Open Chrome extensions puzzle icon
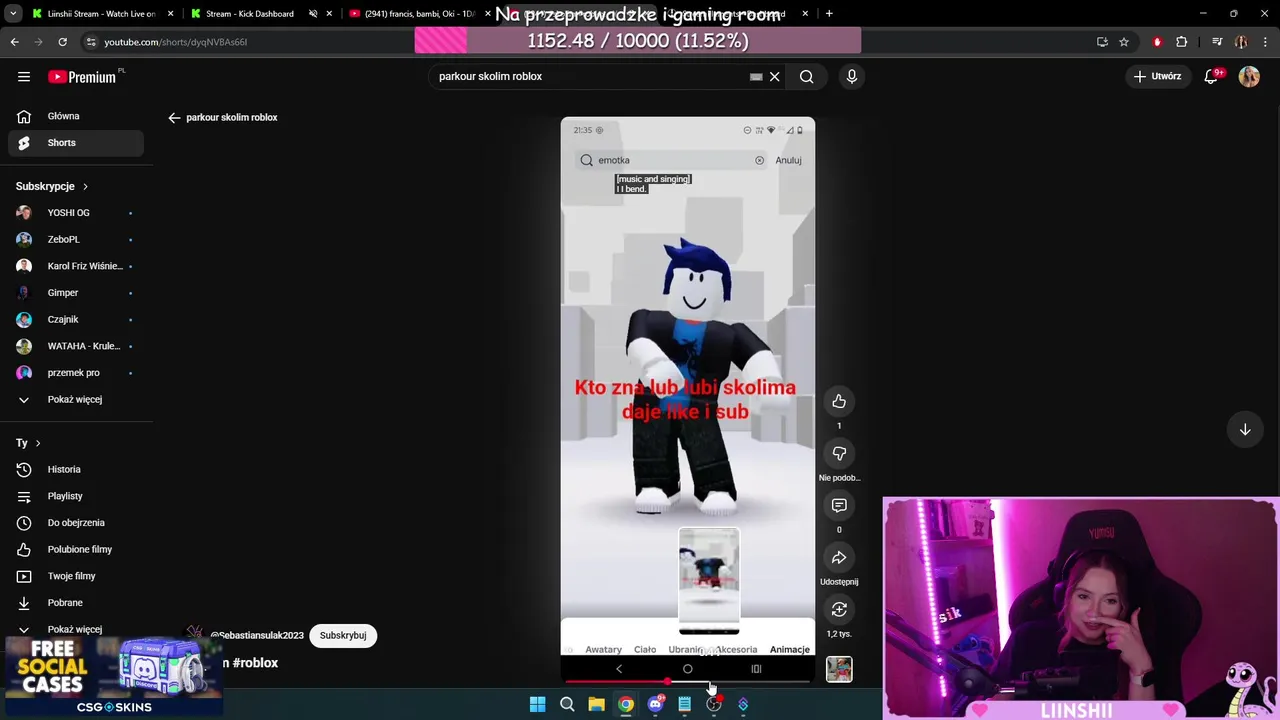This screenshot has width=1280, height=720. coord(1182,42)
